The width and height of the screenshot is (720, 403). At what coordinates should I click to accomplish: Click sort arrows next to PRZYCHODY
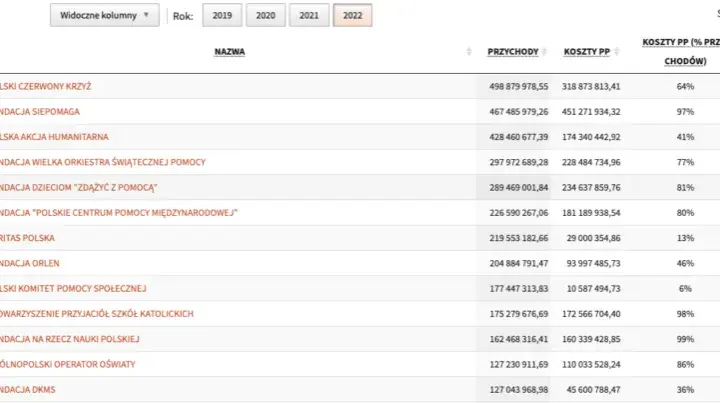[544, 51]
